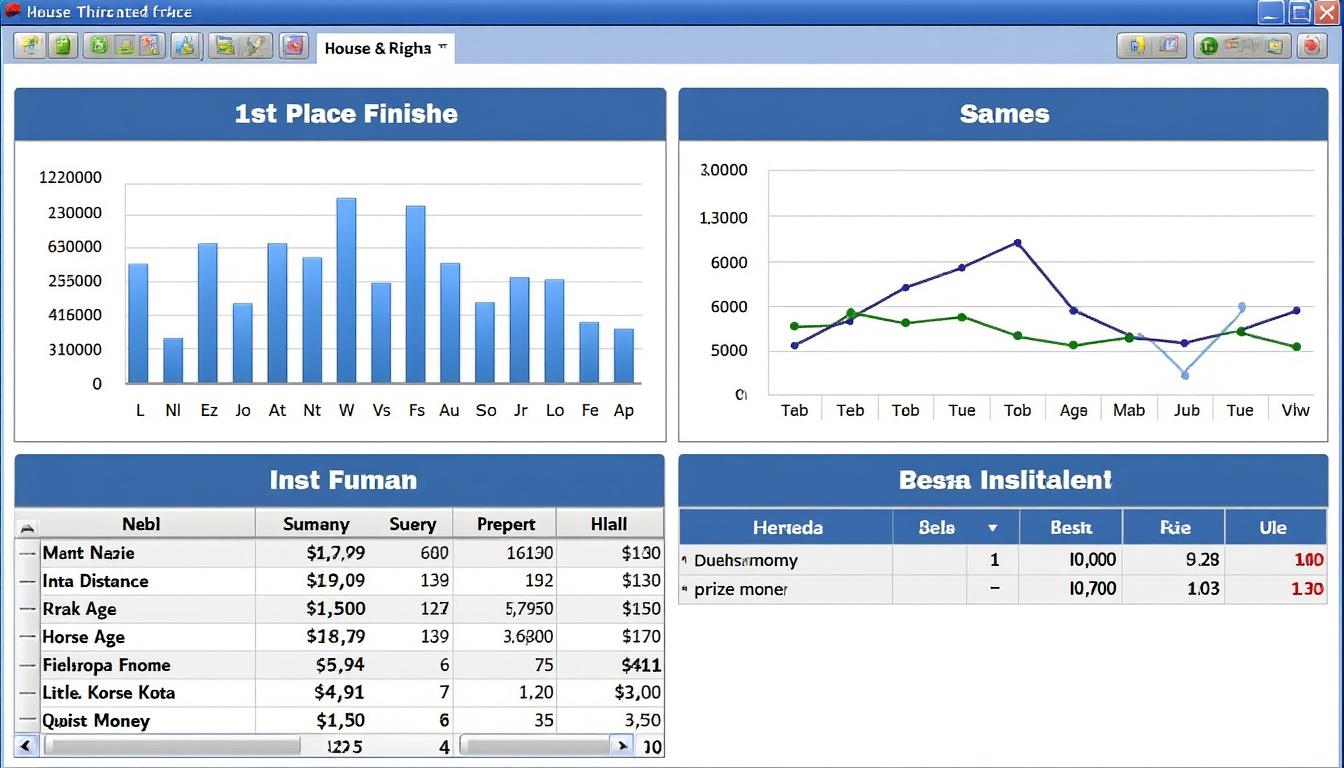
Task: Sort by the Sumany column header
Action: point(316,524)
